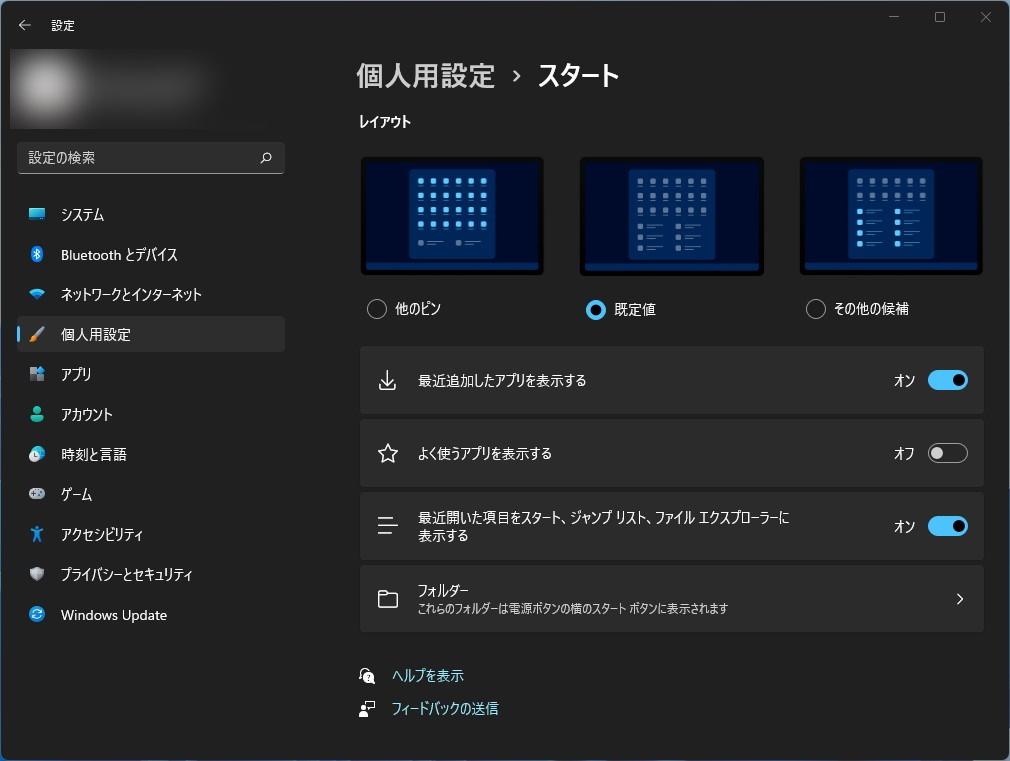
Task: Click the フィードバックの送信 link
Action: pyautogui.click(x=444, y=709)
